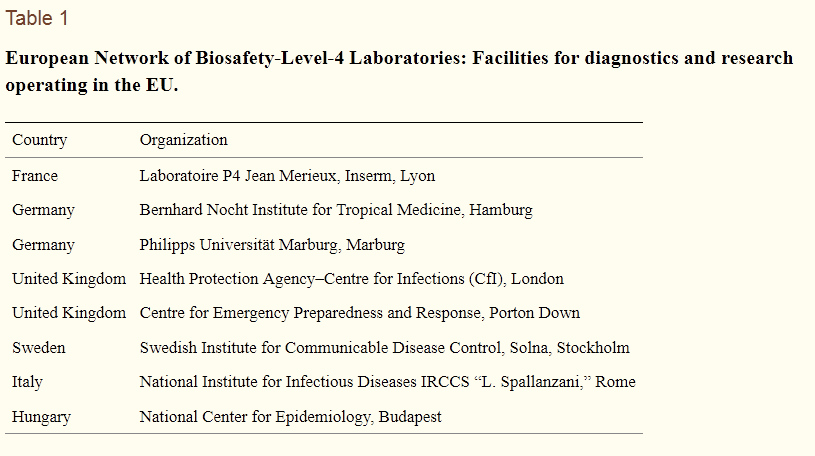Screen dimensions: 815x456
Task: Select the Italy country cell
Action: [x=28, y=382]
